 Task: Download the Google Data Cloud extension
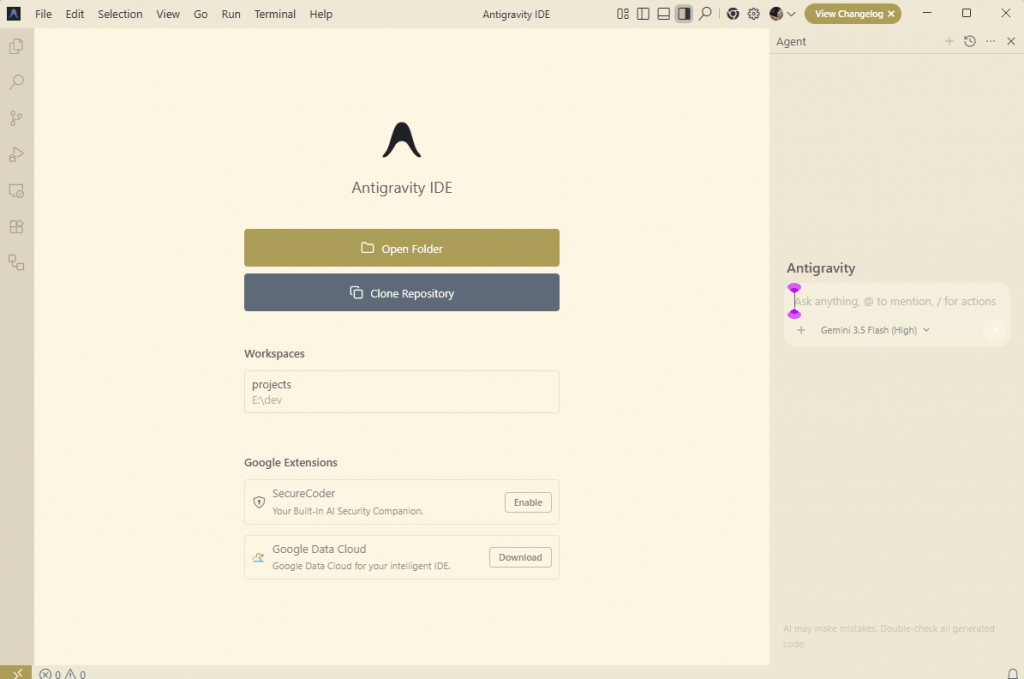520,557
